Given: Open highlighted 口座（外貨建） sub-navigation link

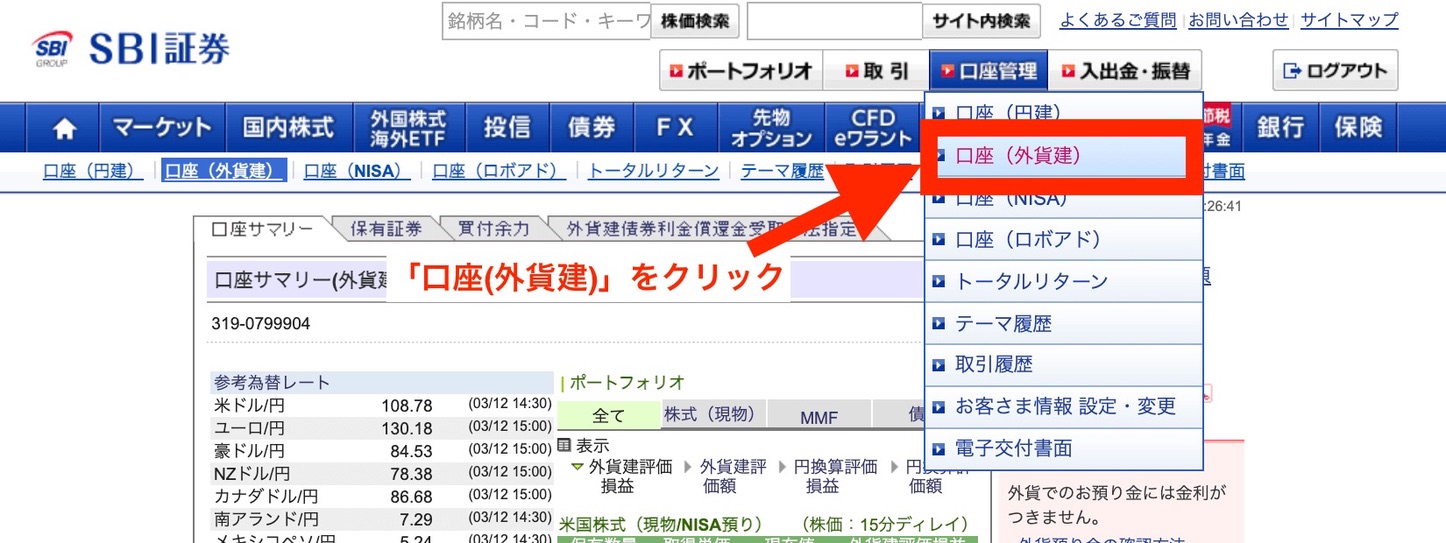Looking at the screenshot, I should click(224, 171).
